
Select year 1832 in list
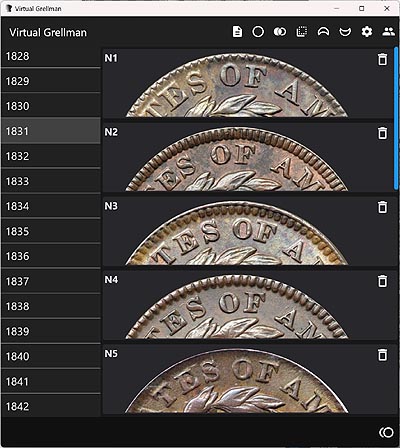51,156
